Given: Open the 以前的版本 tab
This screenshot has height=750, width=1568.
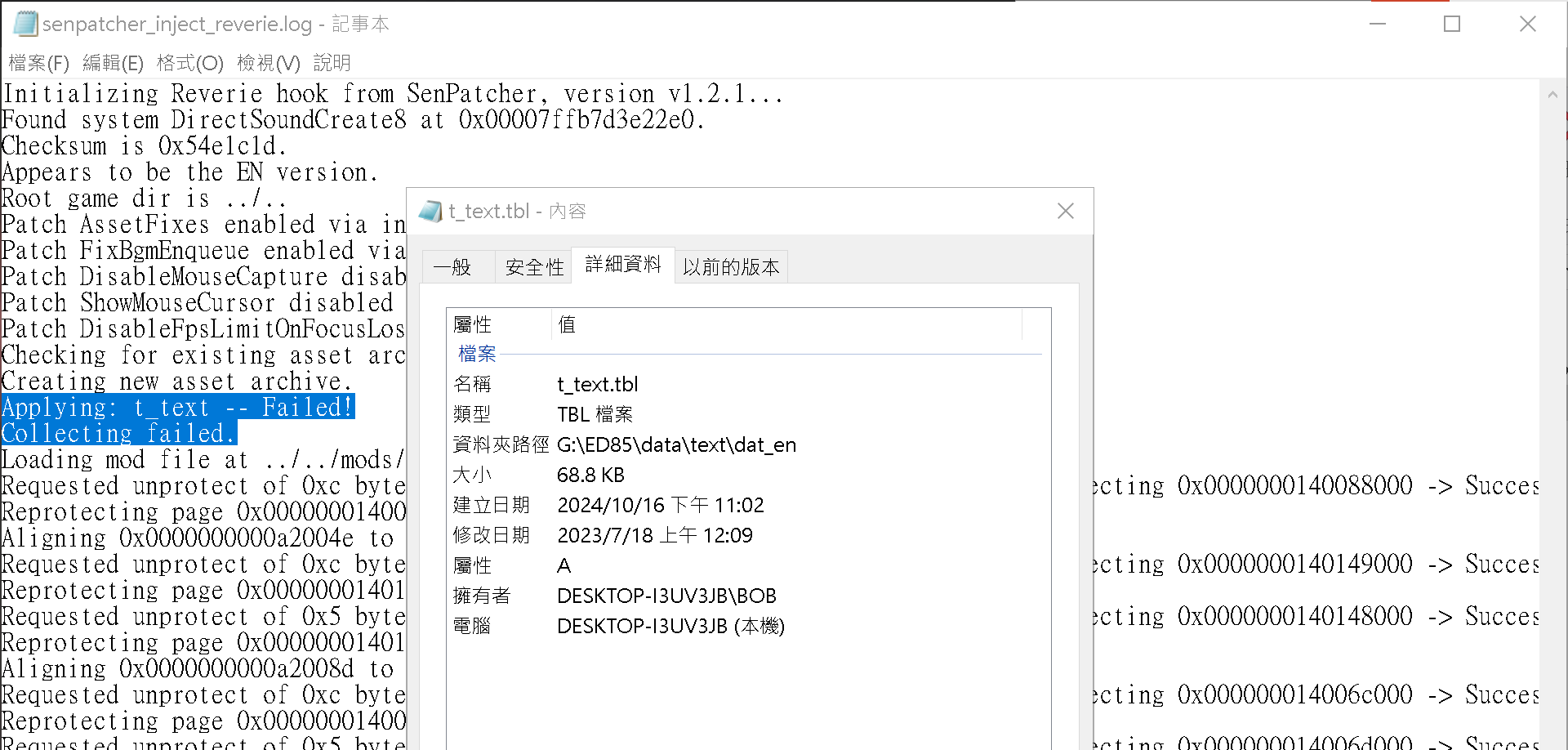Looking at the screenshot, I should (731, 267).
